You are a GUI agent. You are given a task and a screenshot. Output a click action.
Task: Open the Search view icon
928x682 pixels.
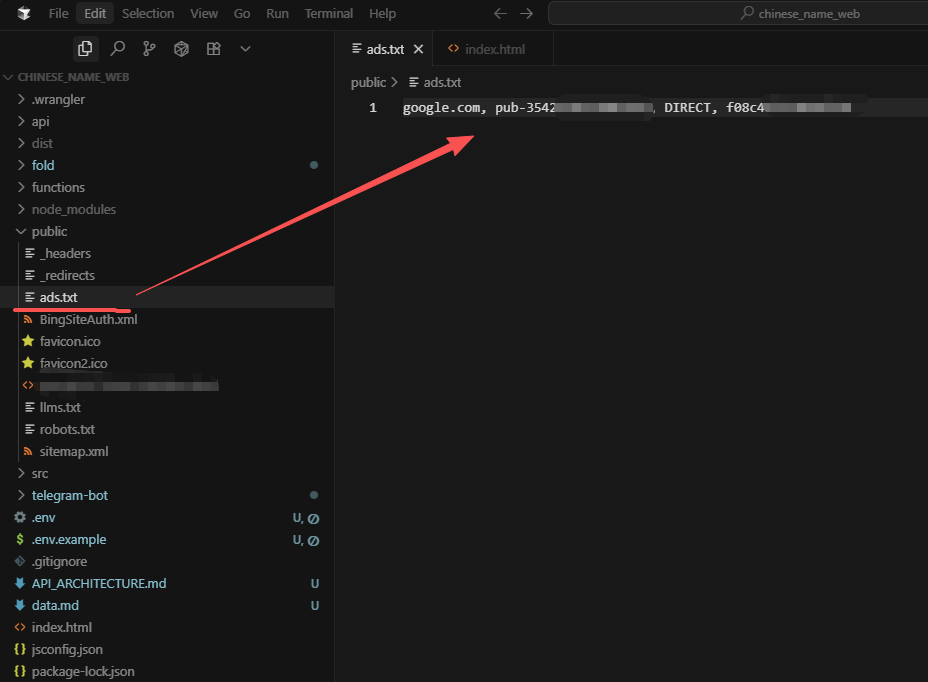(x=117, y=48)
